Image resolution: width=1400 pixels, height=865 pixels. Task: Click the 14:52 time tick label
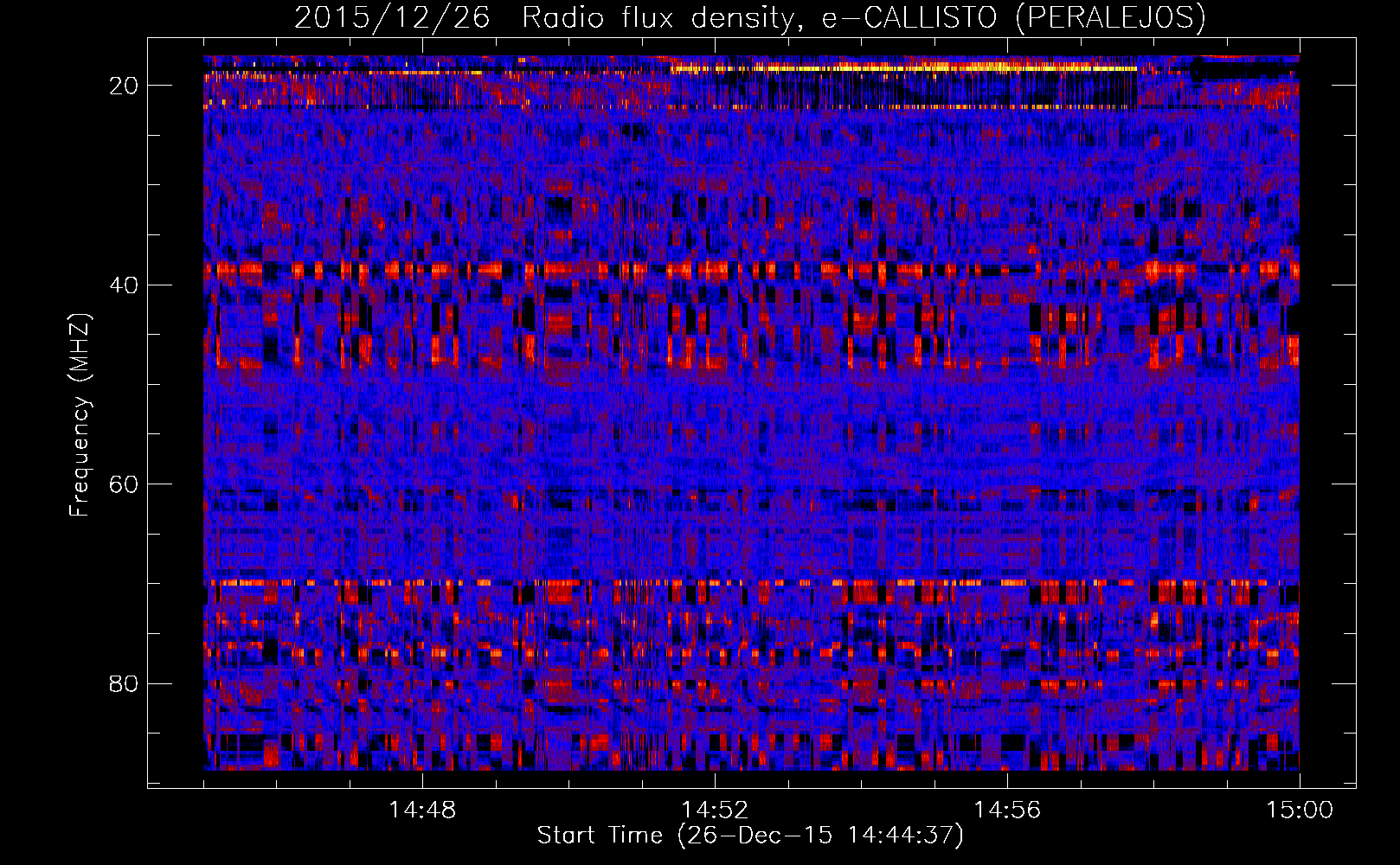coord(715,811)
